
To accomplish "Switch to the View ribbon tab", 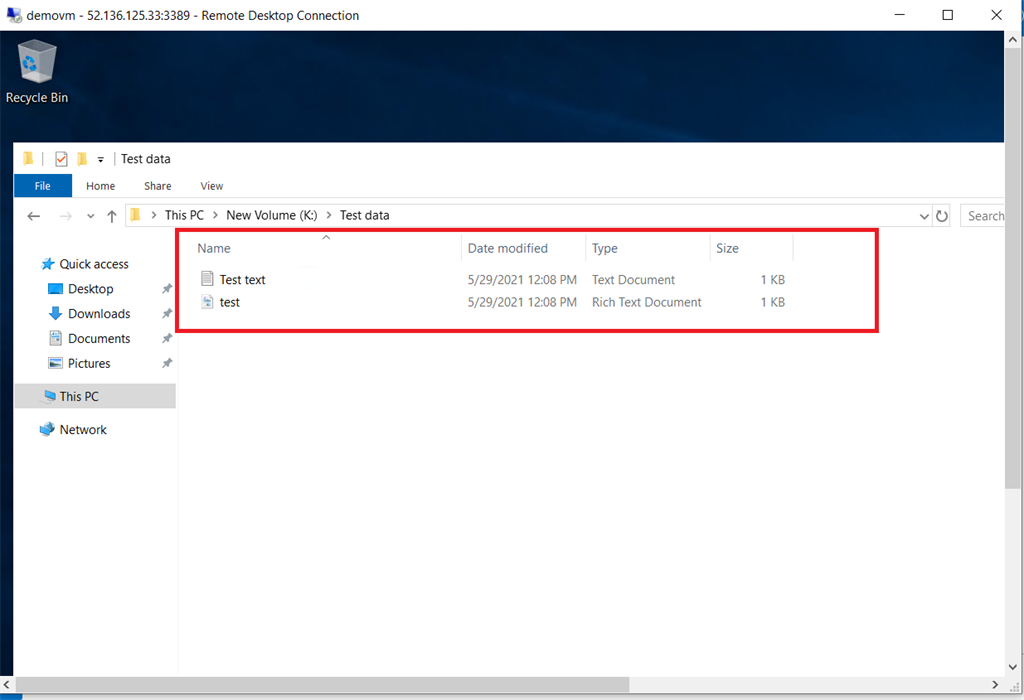I will tap(211, 186).
